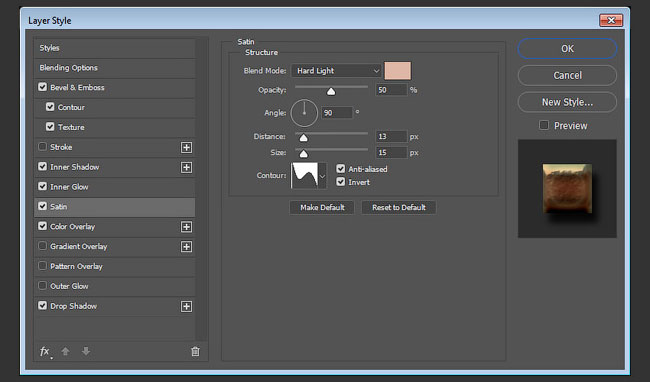Screen dimensions: 650x382
Task: Click the Distance slider handle
Action: [303, 138]
